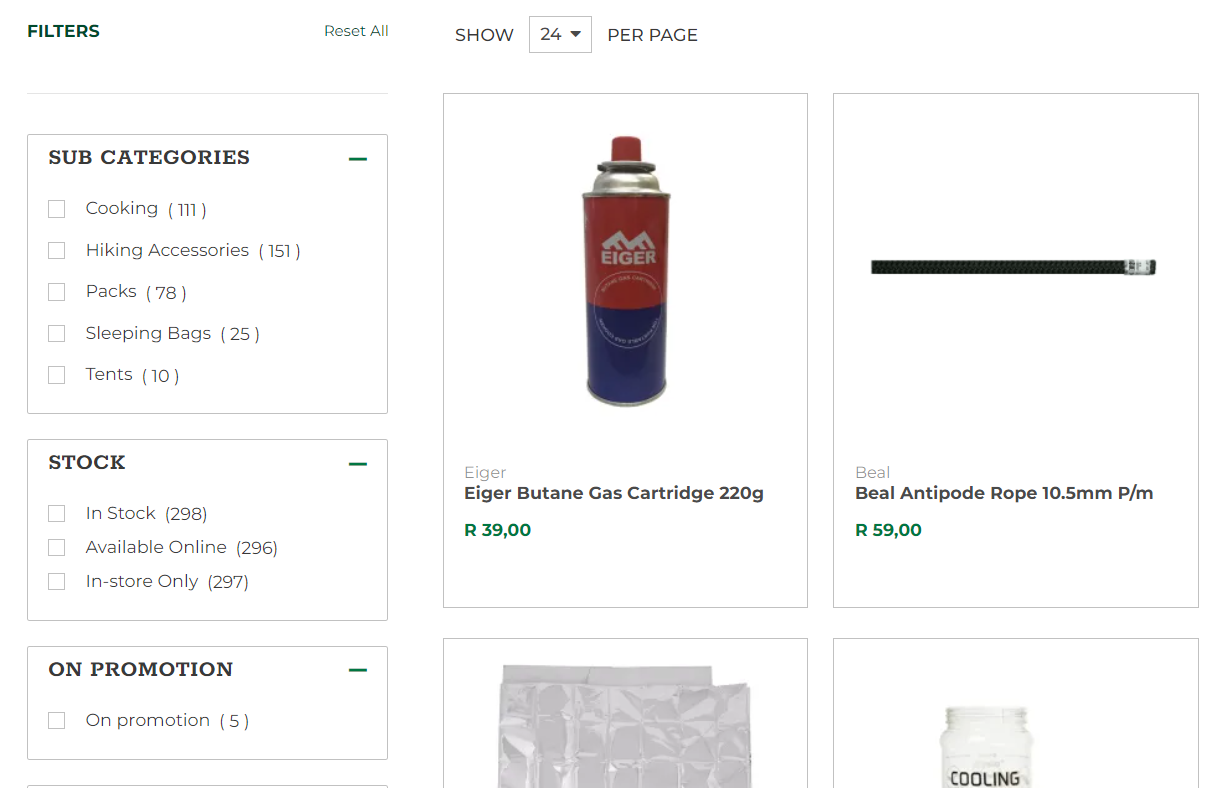
Task: Click the Eiger gas cartridge product image
Action: (625, 271)
